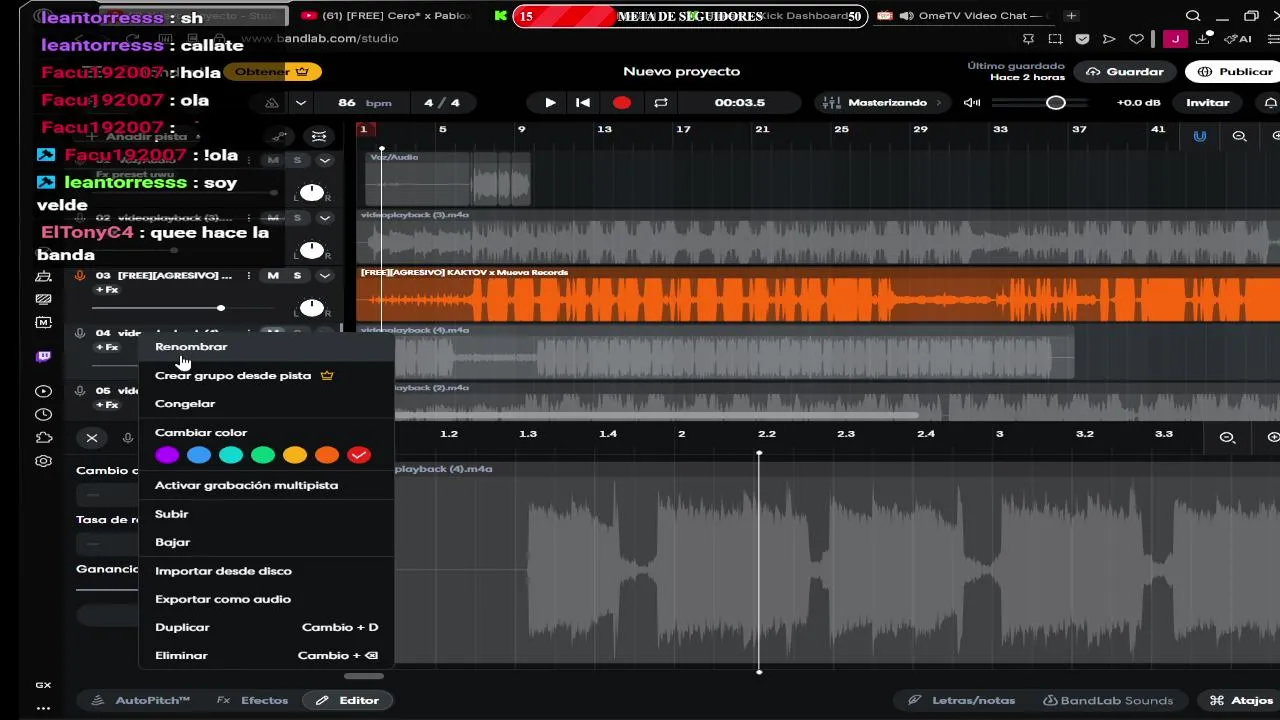The height and width of the screenshot is (720, 1280).
Task: Toggle the loop/cycle mode button
Action: [660, 103]
